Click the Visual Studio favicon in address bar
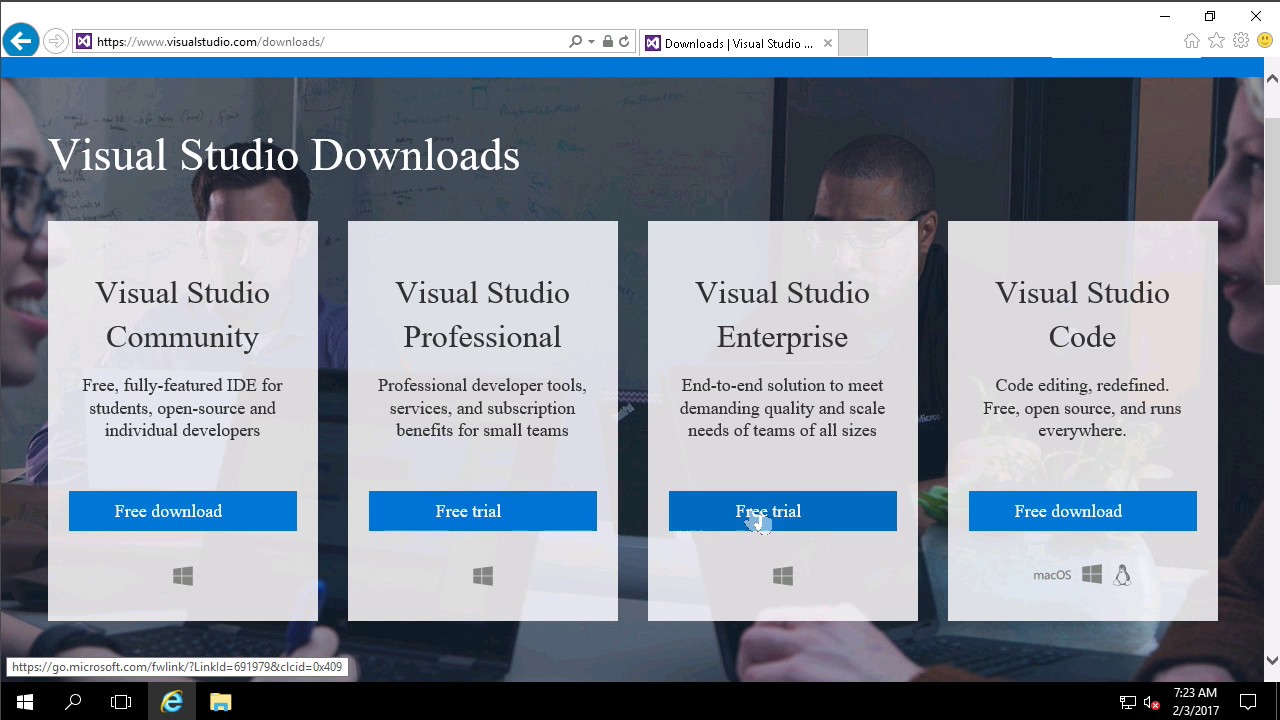 [x=84, y=42]
